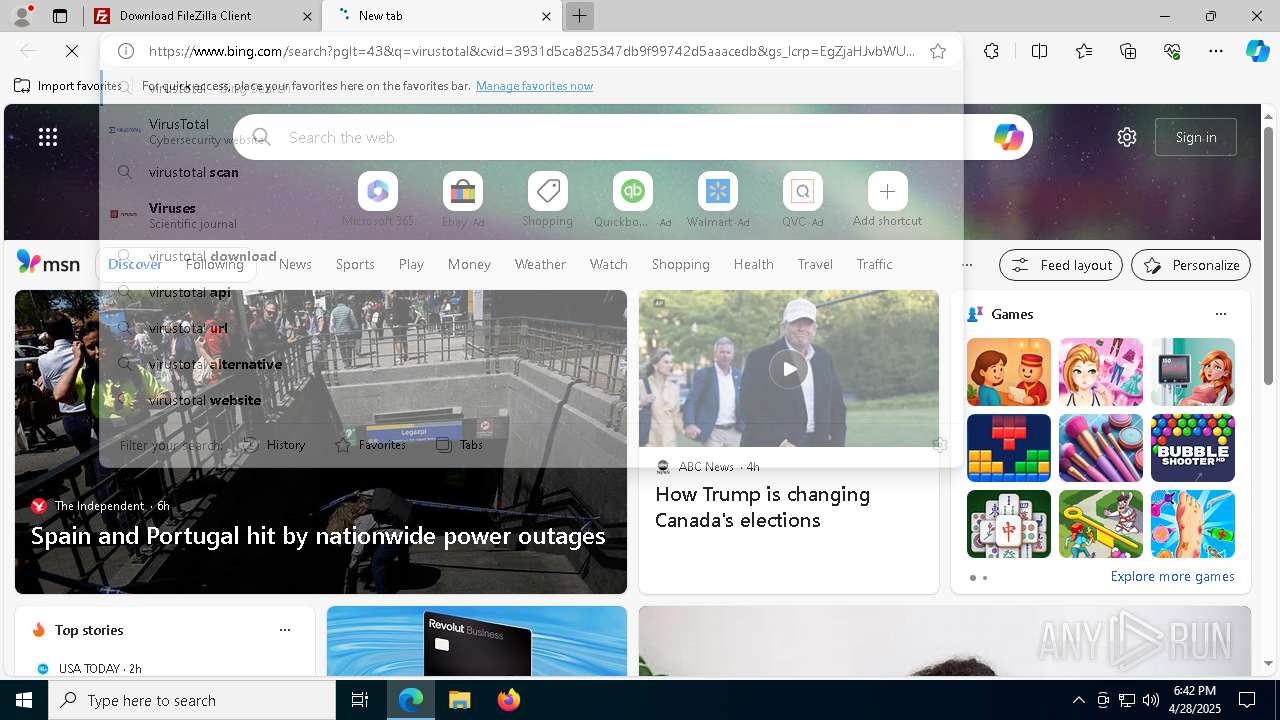Image resolution: width=1280 pixels, height=720 pixels.
Task: Open Edge Settings and more menu
Action: point(1216,51)
